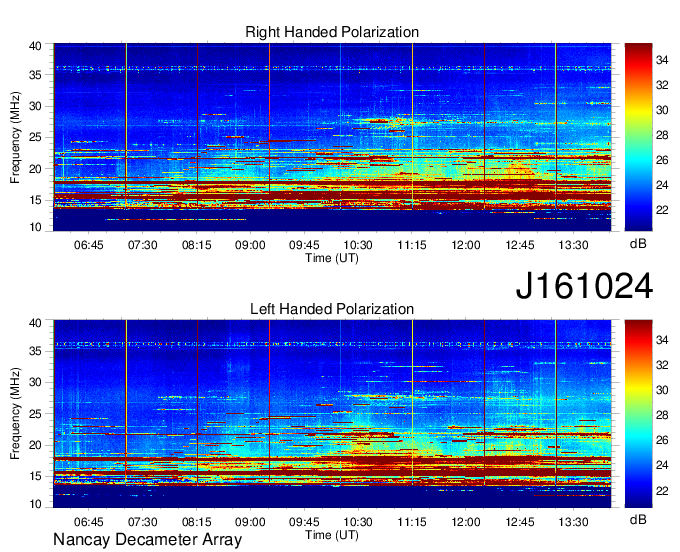The width and height of the screenshot is (680, 552).
Task: Click the "25" frequency tick on the upper plot
Action: 35,137
